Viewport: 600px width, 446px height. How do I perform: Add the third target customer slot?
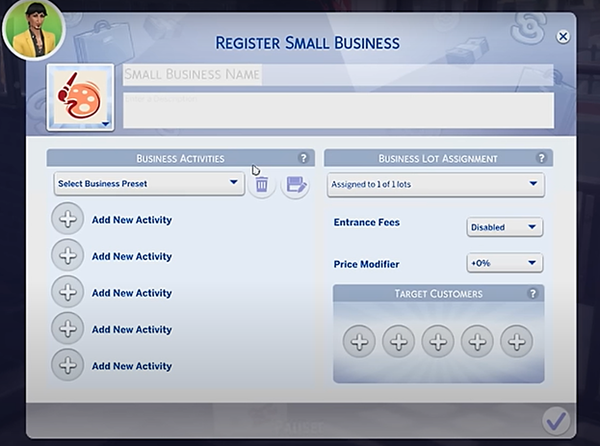(x=437, y=342)
